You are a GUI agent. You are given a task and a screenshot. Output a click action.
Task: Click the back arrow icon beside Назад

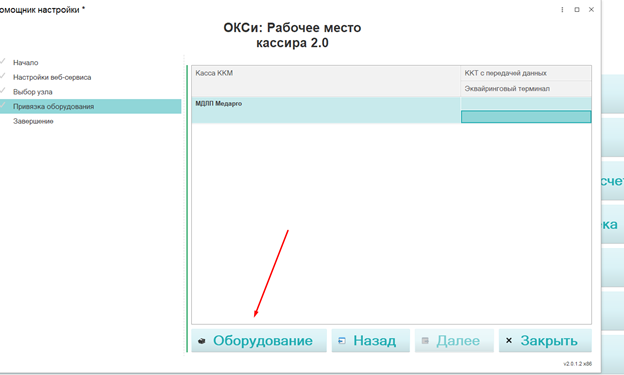[x=341, y=341]
